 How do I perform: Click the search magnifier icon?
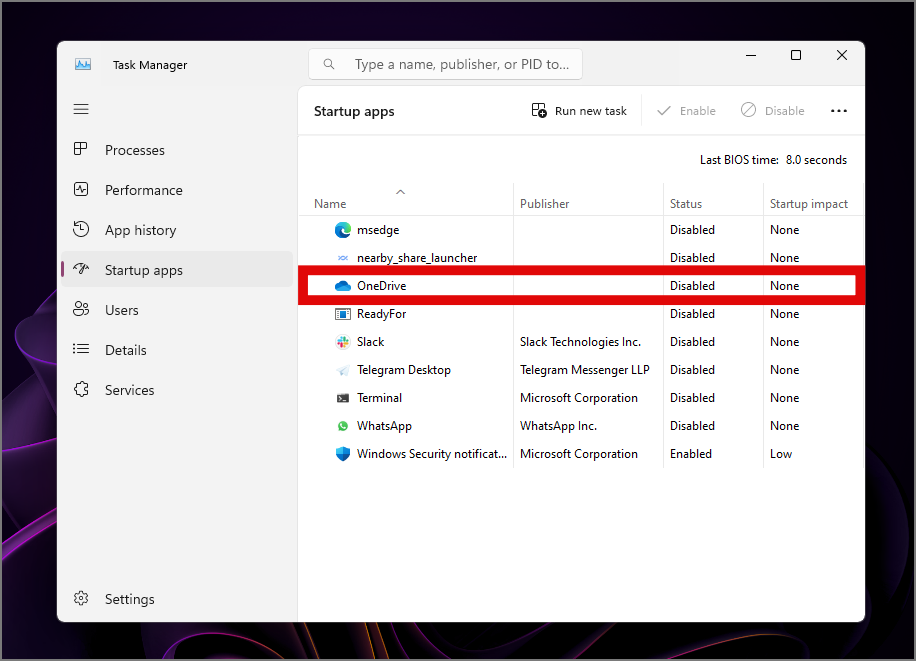[329, 64]
